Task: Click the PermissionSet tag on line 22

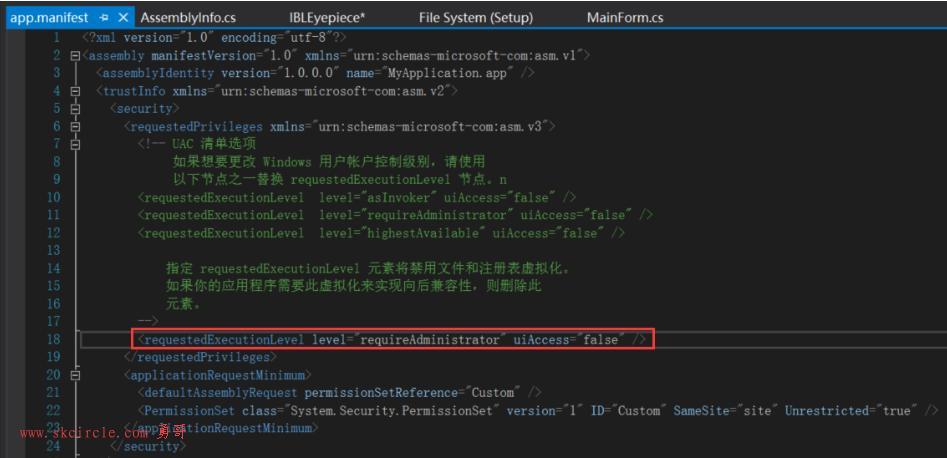Action: 190,411
